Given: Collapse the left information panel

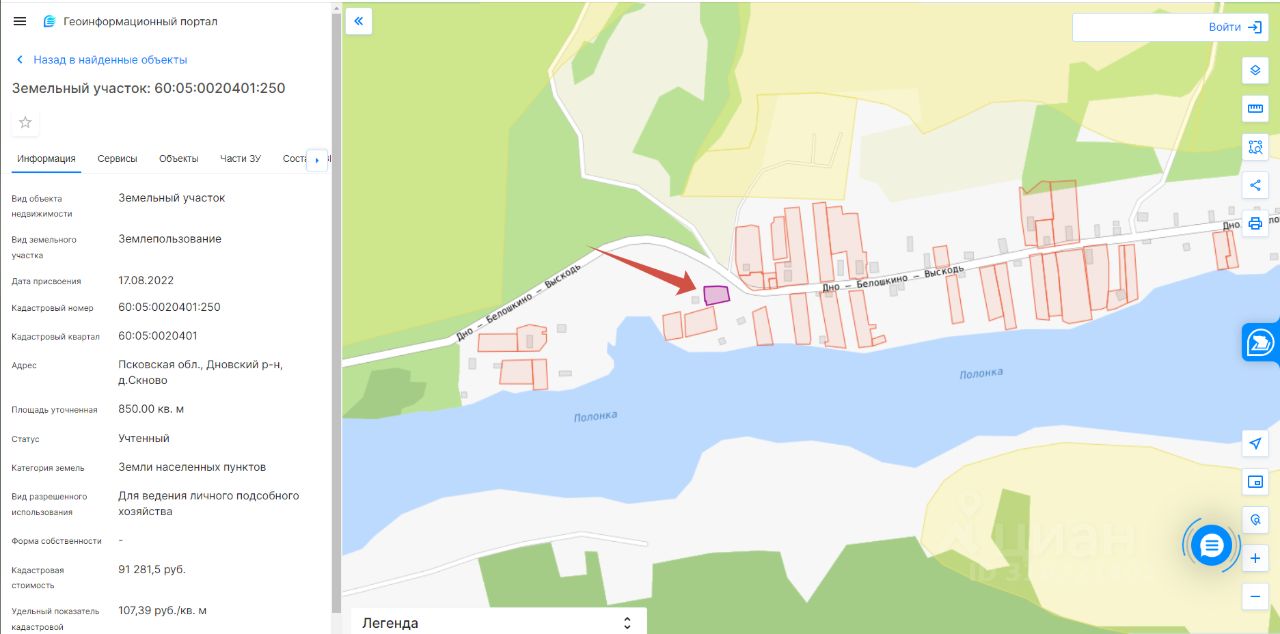Looking at the screenshot, I should point(359,21).
